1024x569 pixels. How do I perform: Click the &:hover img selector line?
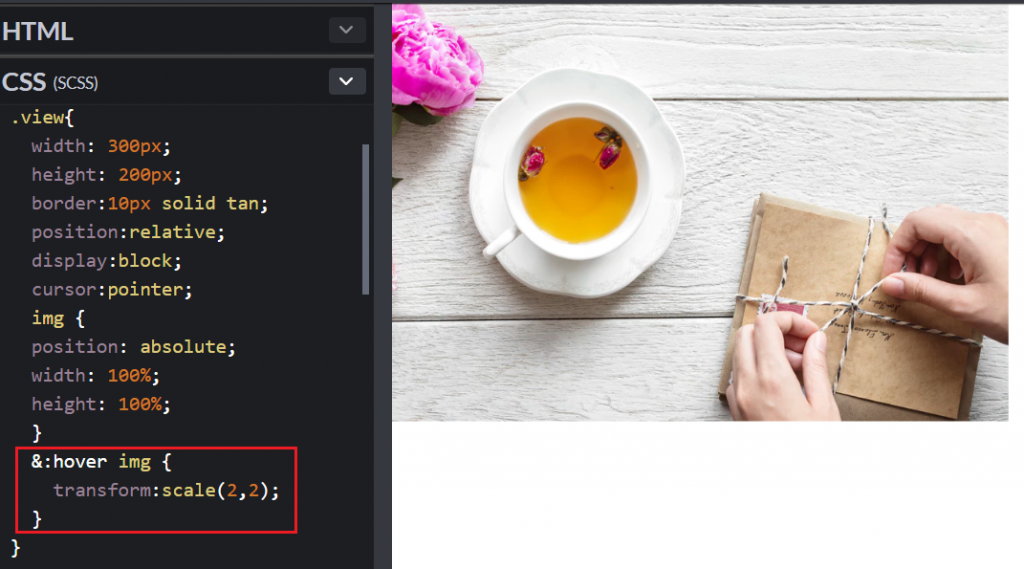click(x=101, y=462)
